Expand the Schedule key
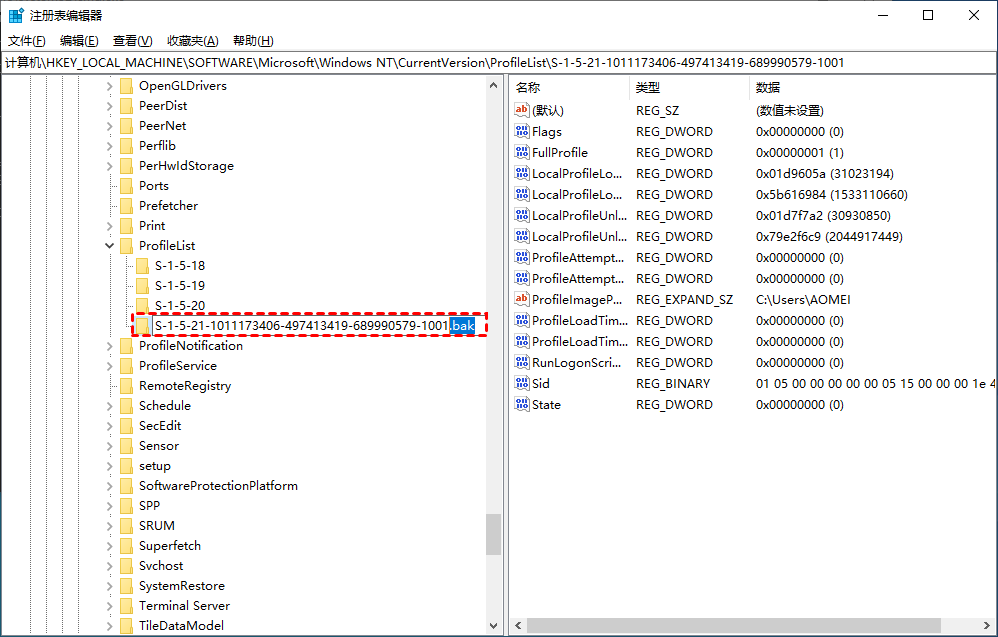 click(109, 406)
